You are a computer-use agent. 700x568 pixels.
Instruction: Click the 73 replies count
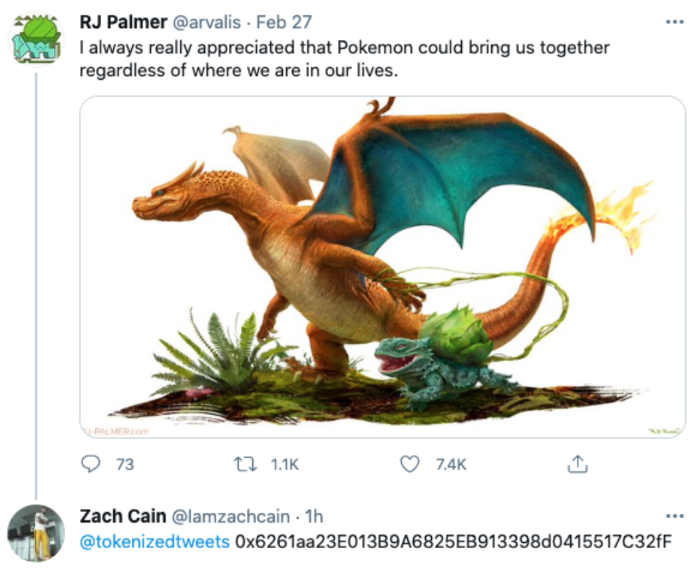click(125, 464)
